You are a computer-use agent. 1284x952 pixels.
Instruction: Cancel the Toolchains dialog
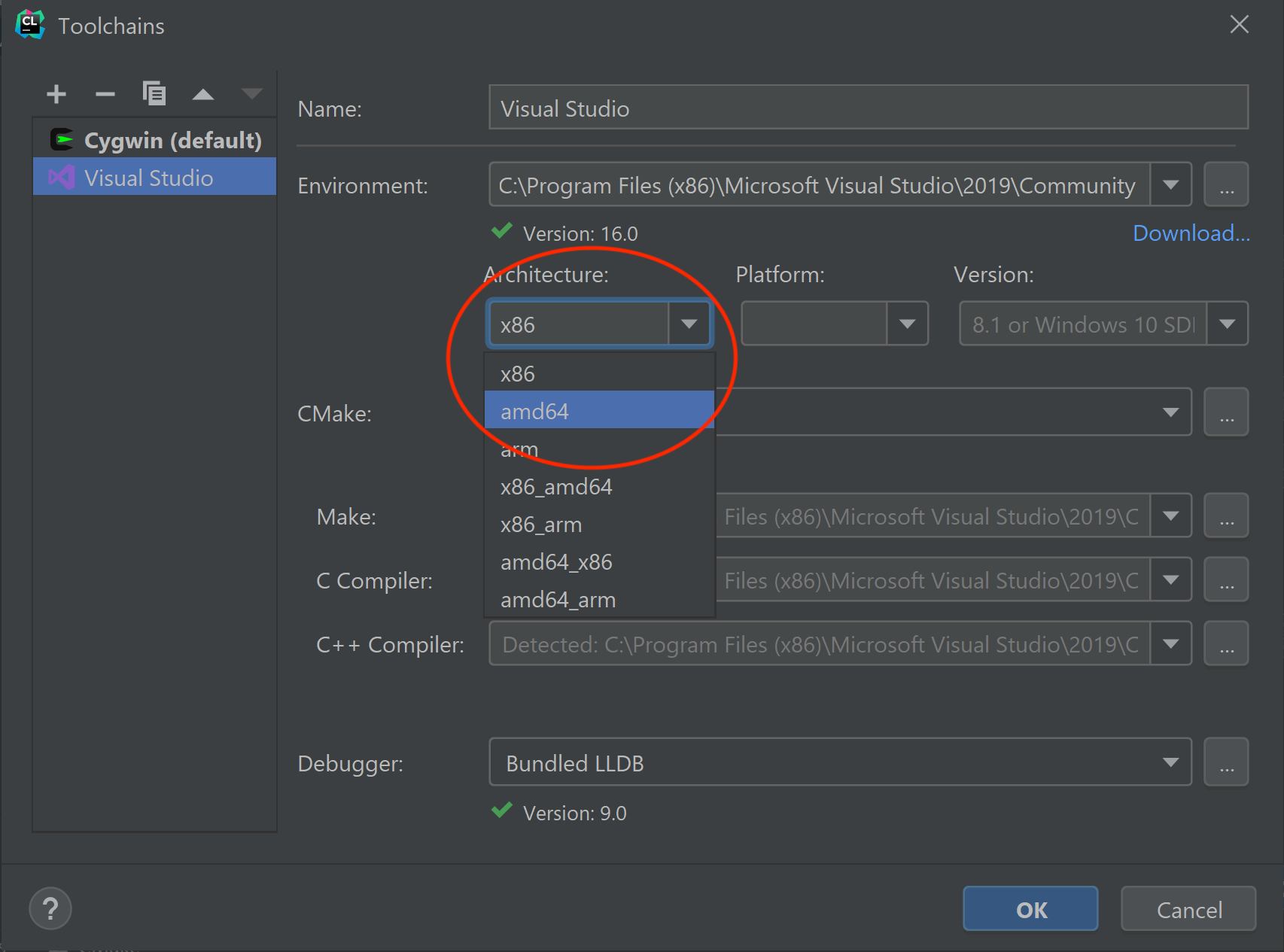tap(1188, 909)
